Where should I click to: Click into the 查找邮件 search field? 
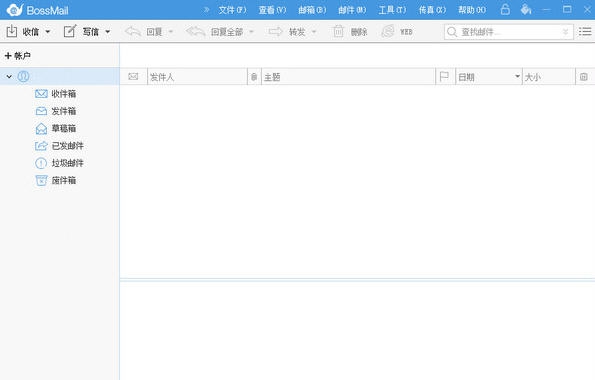pos(508,32)
